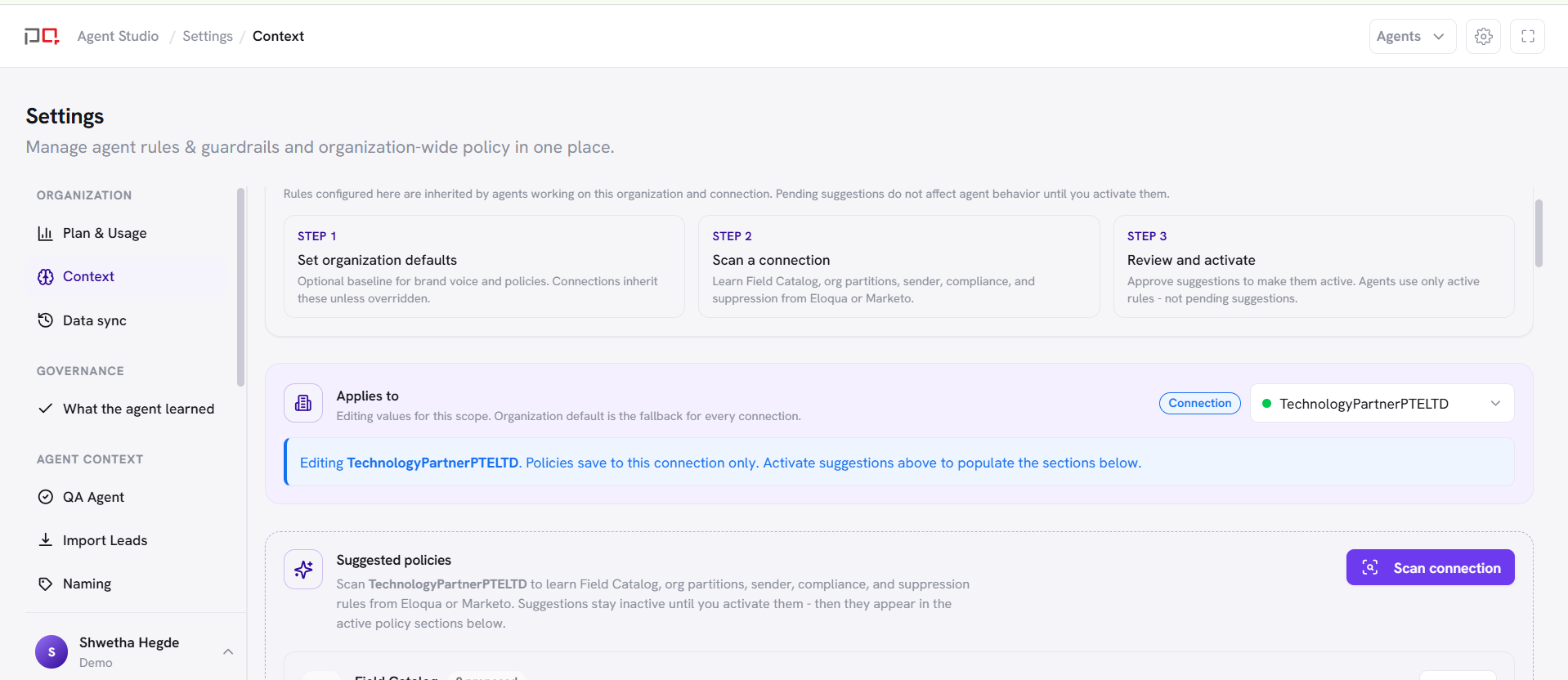Click the main content scrollbar
The height and width of the screenshot is (680, 1568).
click(1539, 234)
